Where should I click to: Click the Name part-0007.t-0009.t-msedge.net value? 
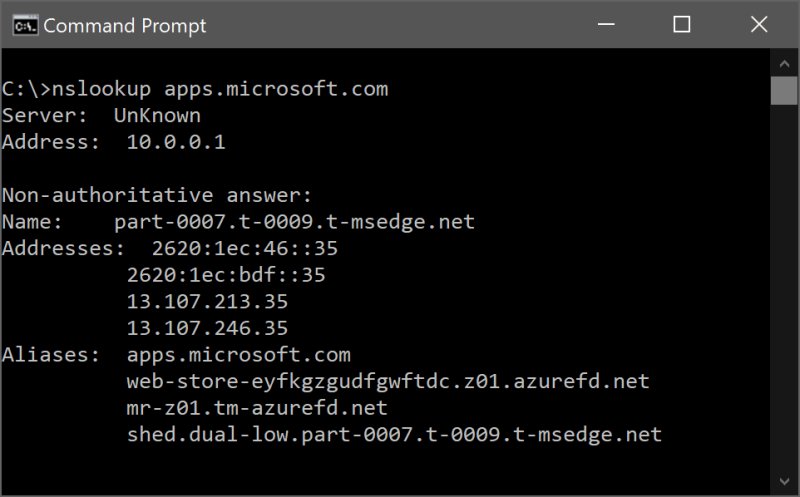click(x=294, y=222)
